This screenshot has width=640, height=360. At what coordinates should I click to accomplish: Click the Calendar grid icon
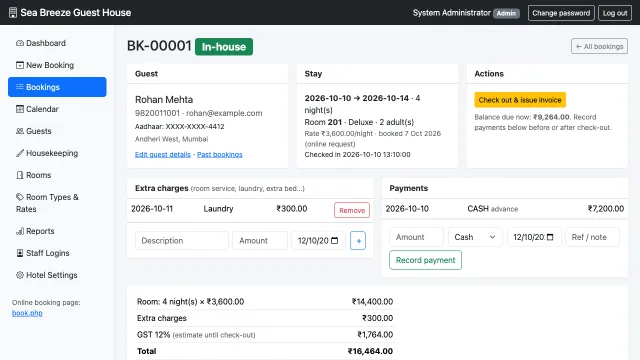tap(20, 109)
